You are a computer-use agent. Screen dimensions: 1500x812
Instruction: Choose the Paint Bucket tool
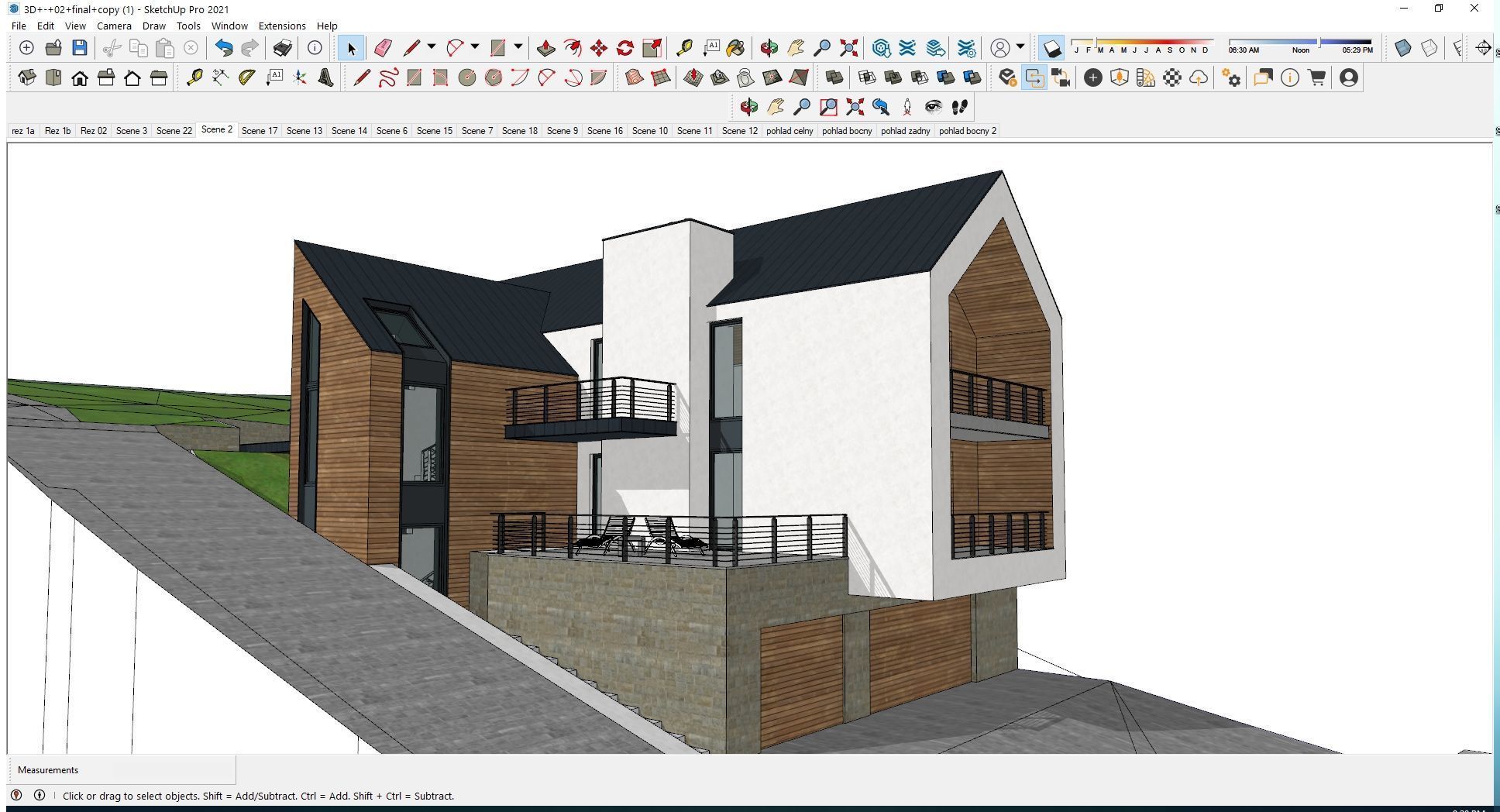735,48
